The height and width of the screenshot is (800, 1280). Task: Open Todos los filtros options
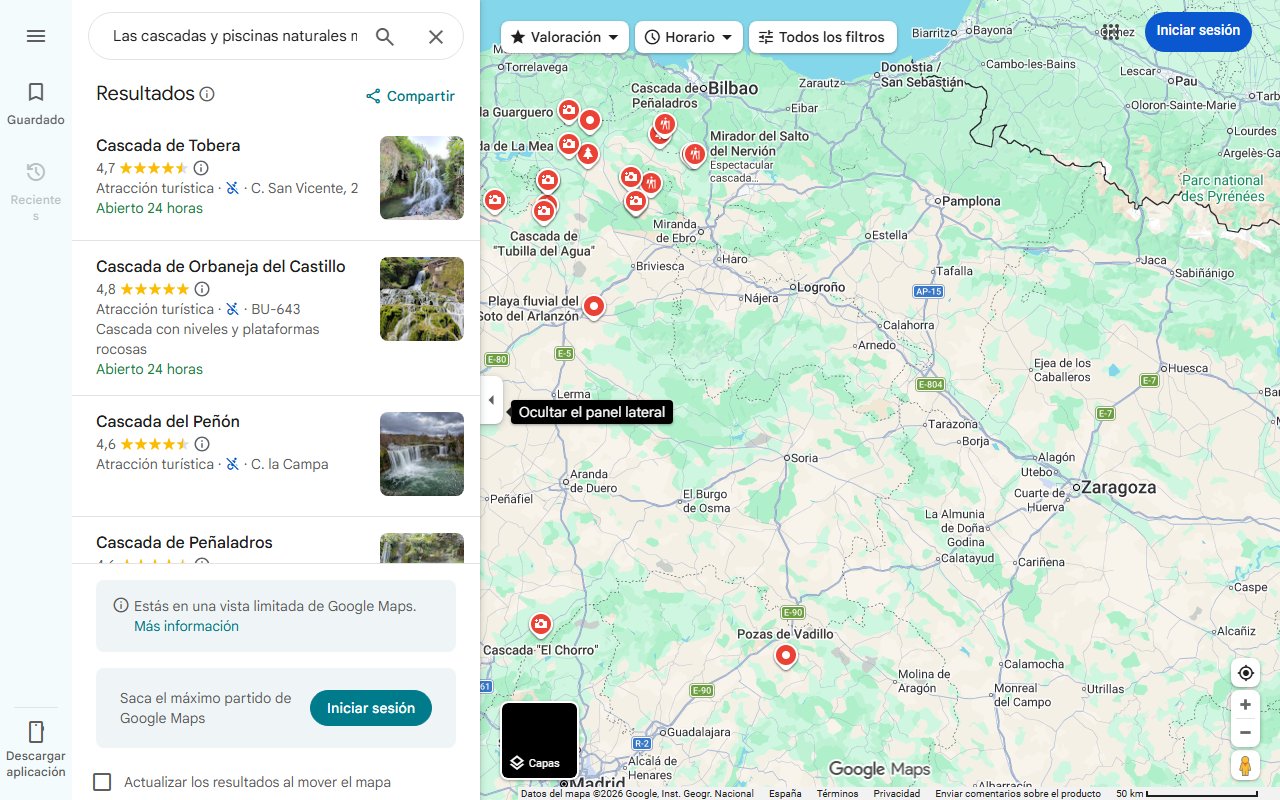pos(822,37)
